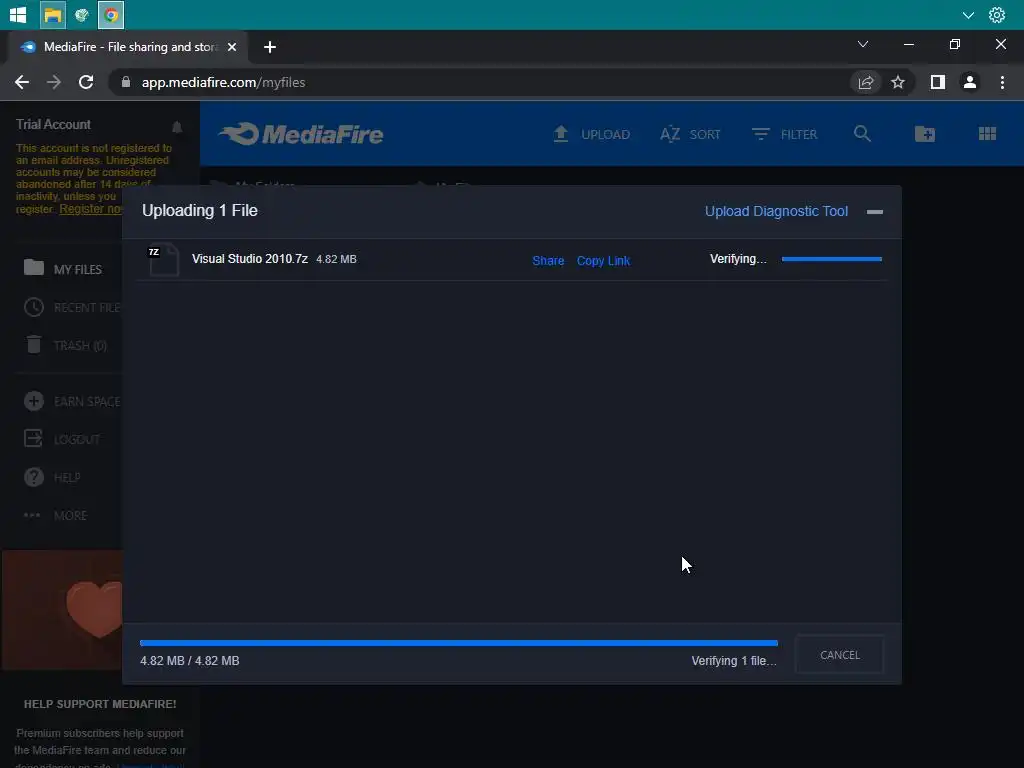Viewport: 1024px width, 768px height.
Task: Expand MORE options in sidebar
Action: point(56,515)
